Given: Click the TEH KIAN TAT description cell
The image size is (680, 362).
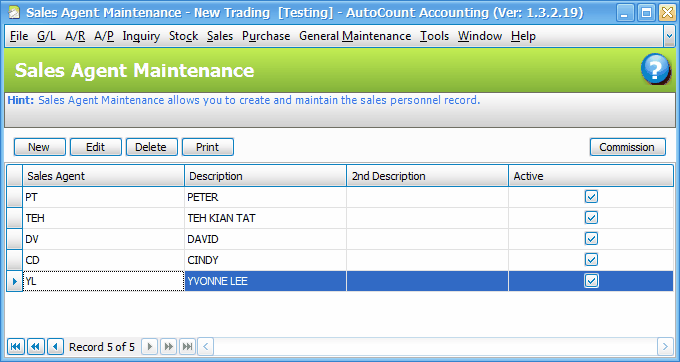Looking at the screenshot, I should 265,218.
